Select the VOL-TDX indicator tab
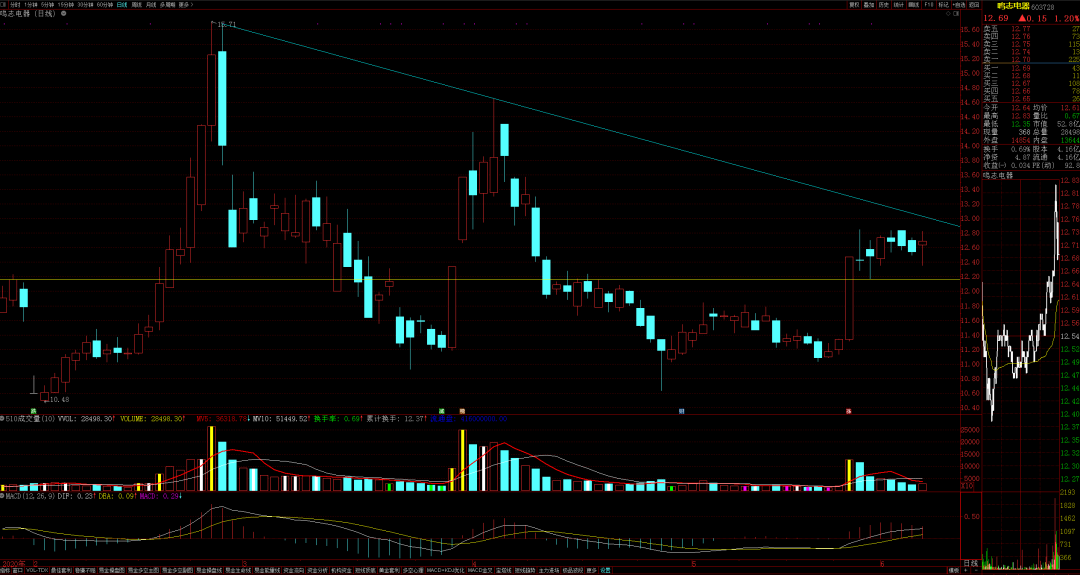 (37, 570)
